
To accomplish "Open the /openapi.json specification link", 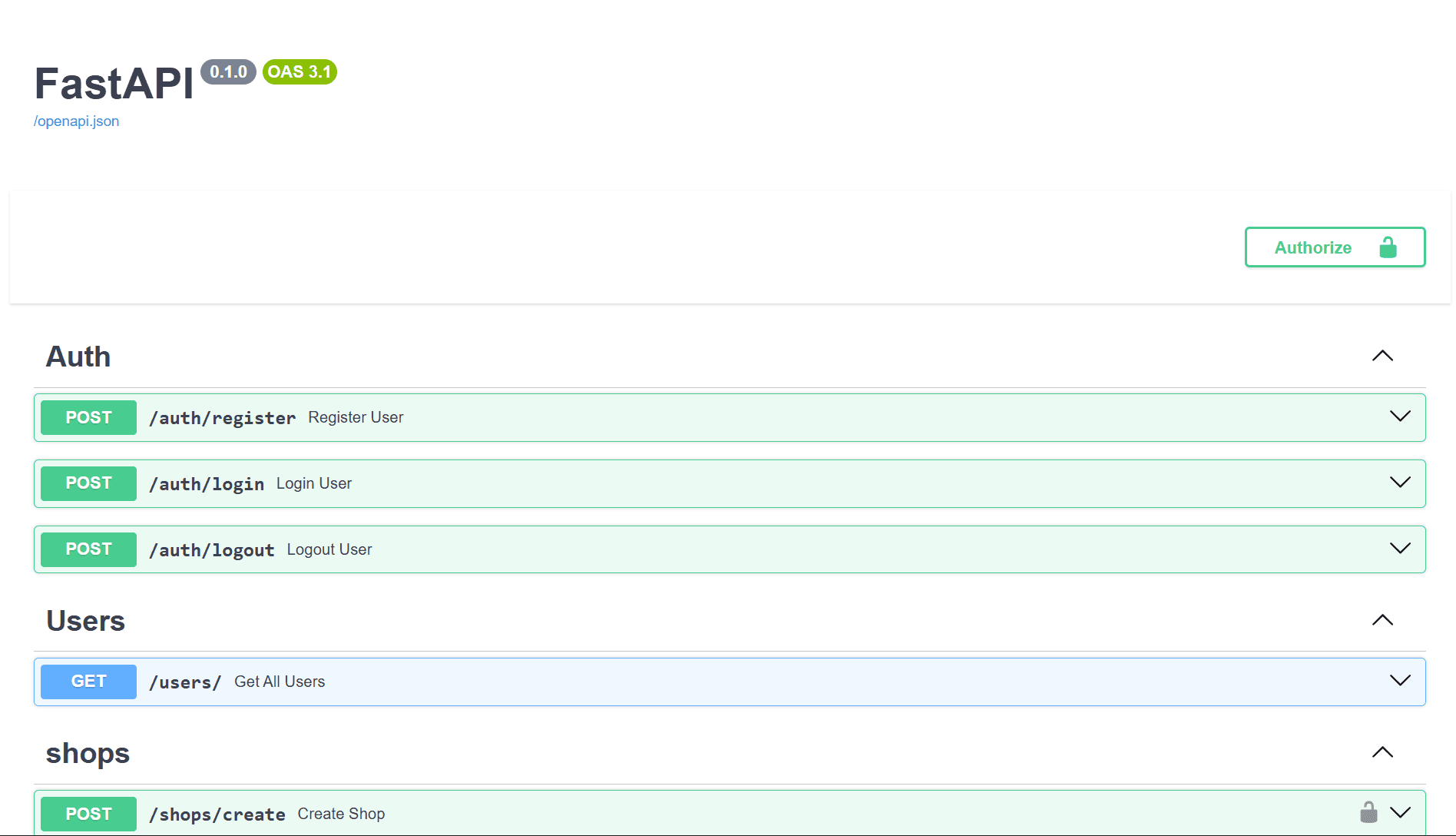I will tap(76, 121).
